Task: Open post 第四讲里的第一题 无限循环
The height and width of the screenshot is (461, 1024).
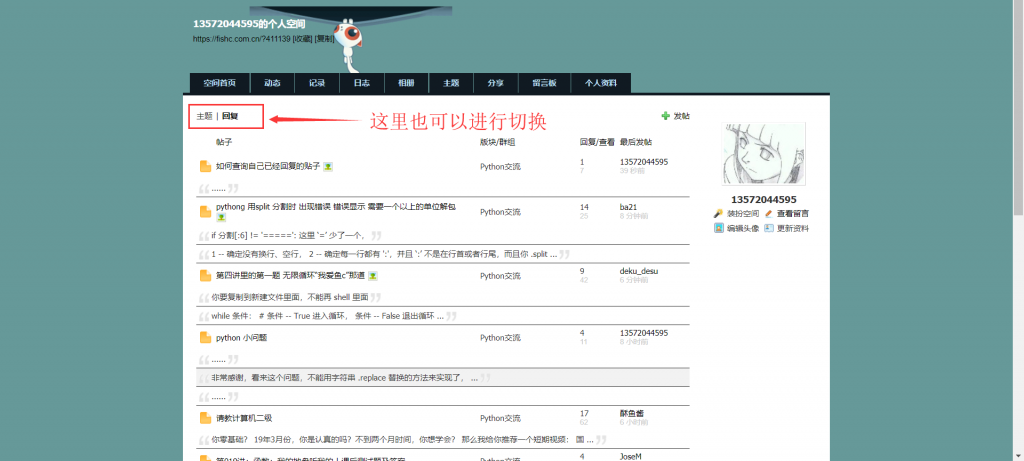Action: (291, 276)
